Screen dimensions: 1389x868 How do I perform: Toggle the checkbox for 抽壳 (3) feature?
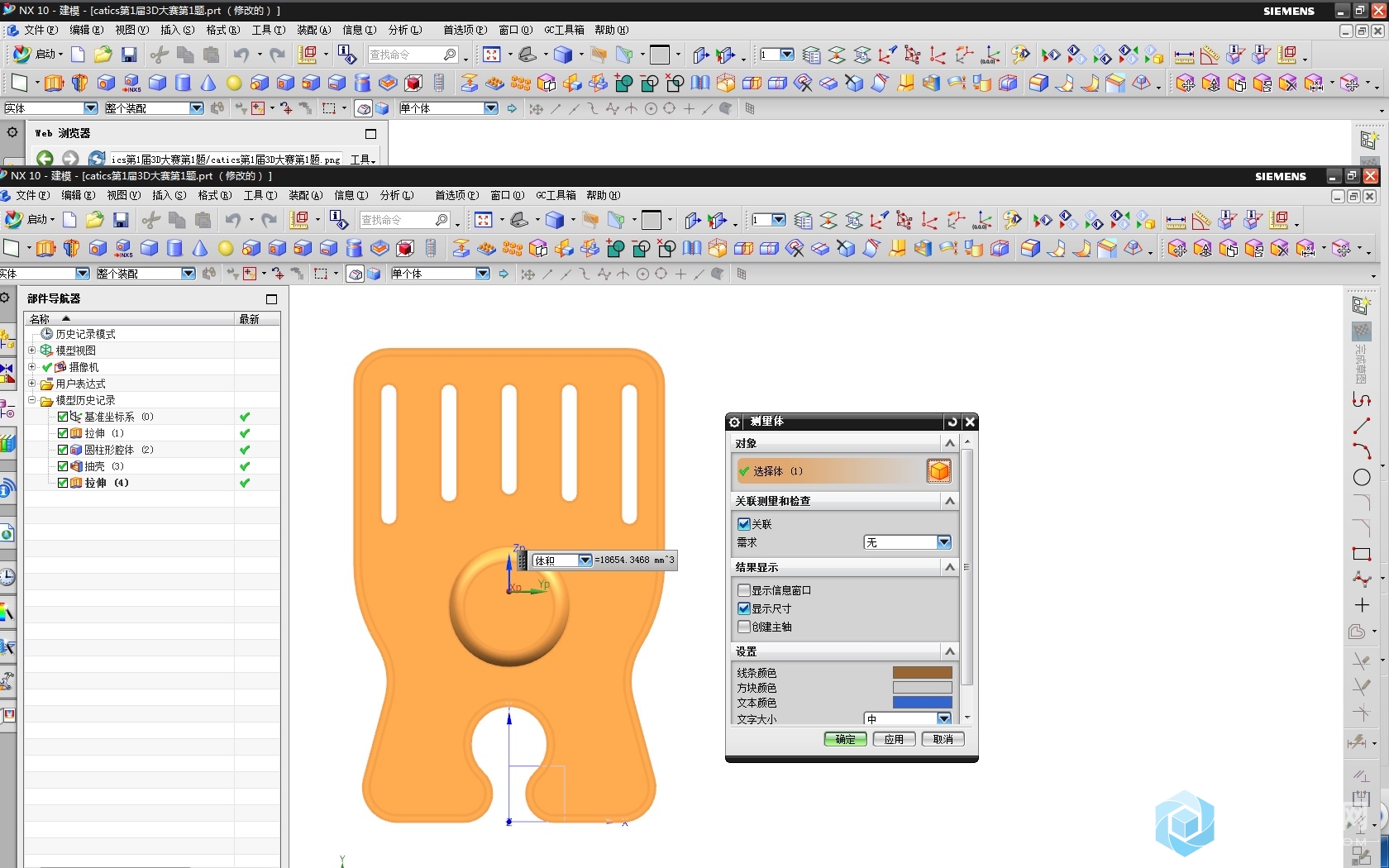click(x=63, y=466)
